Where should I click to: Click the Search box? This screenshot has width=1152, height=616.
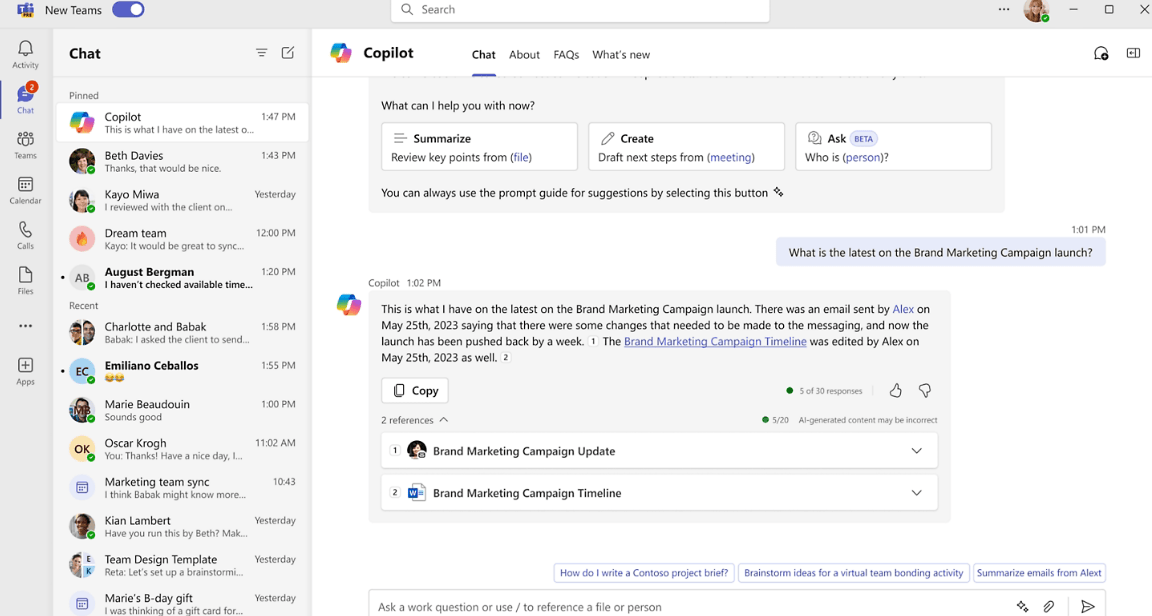click(x=580, y=10)
